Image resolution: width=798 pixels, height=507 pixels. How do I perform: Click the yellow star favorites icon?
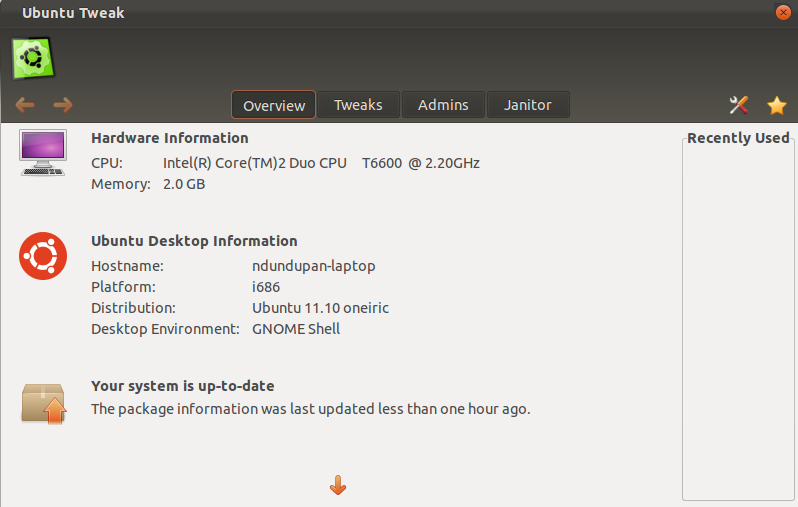click(x=777, y=105)
